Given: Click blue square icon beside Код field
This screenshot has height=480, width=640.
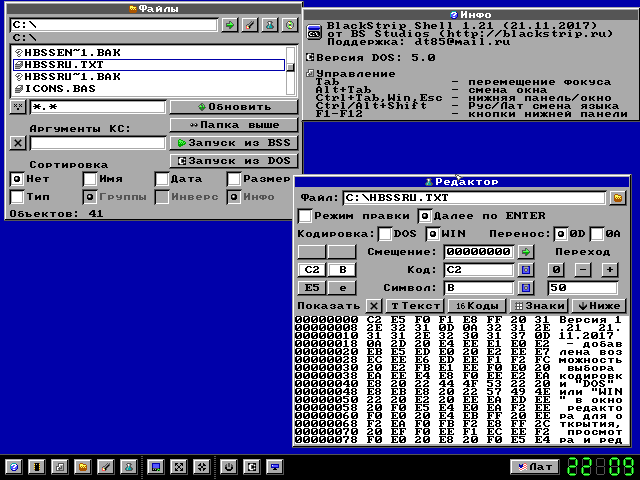Looking at the screenshot, I should pyautogui.click(x=526, y=270).
